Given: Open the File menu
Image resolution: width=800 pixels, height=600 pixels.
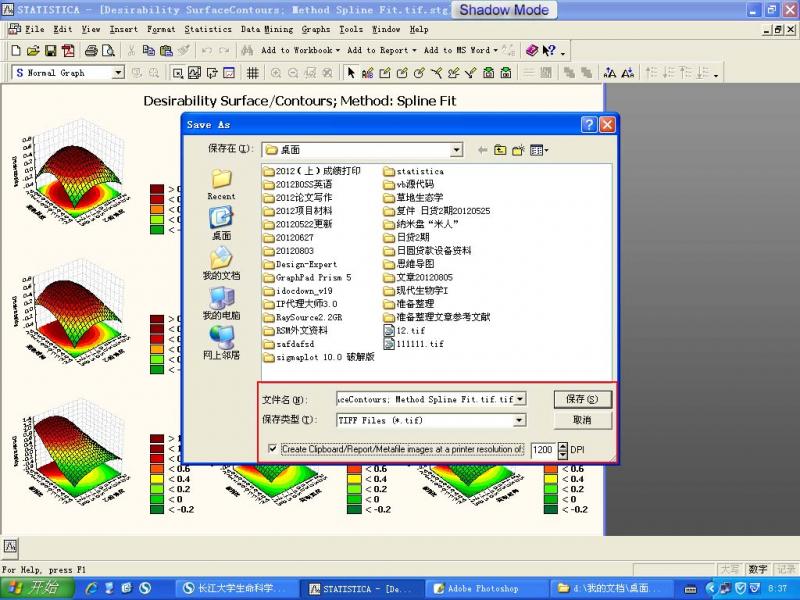Looking at the screenshot, I should (x=35, y=29).
